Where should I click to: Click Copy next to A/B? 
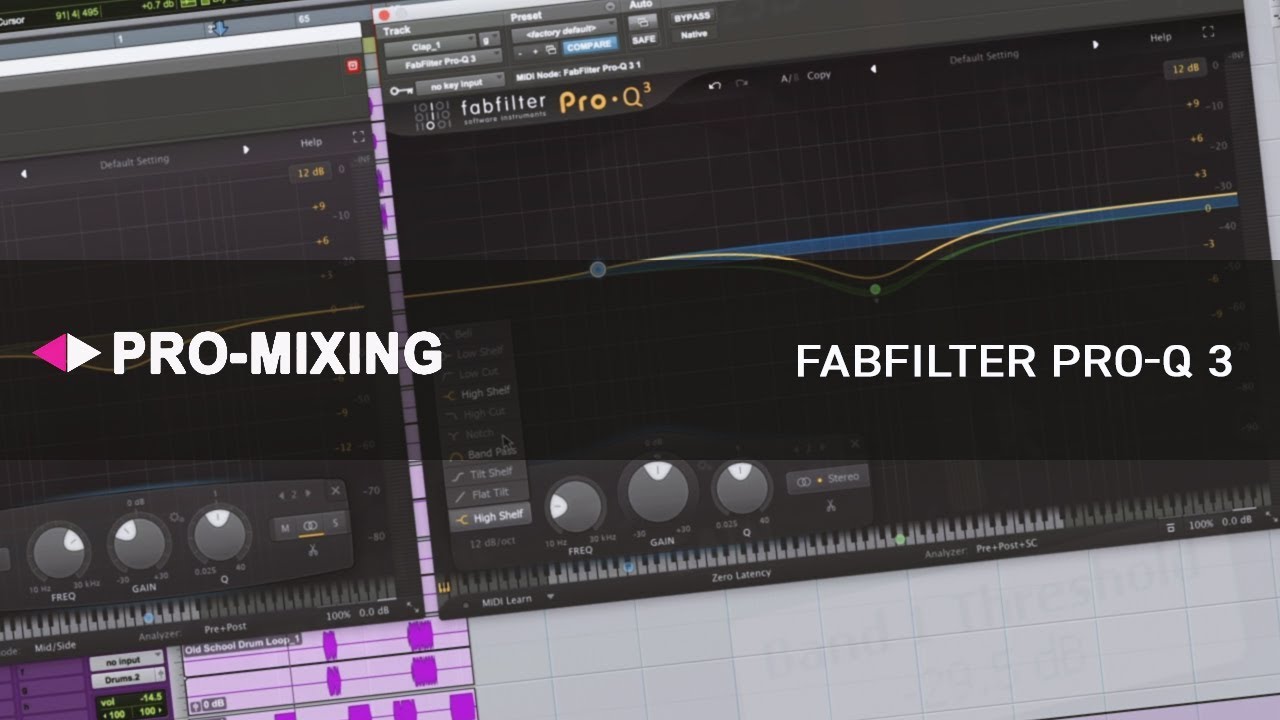click(x=819, y=75)
